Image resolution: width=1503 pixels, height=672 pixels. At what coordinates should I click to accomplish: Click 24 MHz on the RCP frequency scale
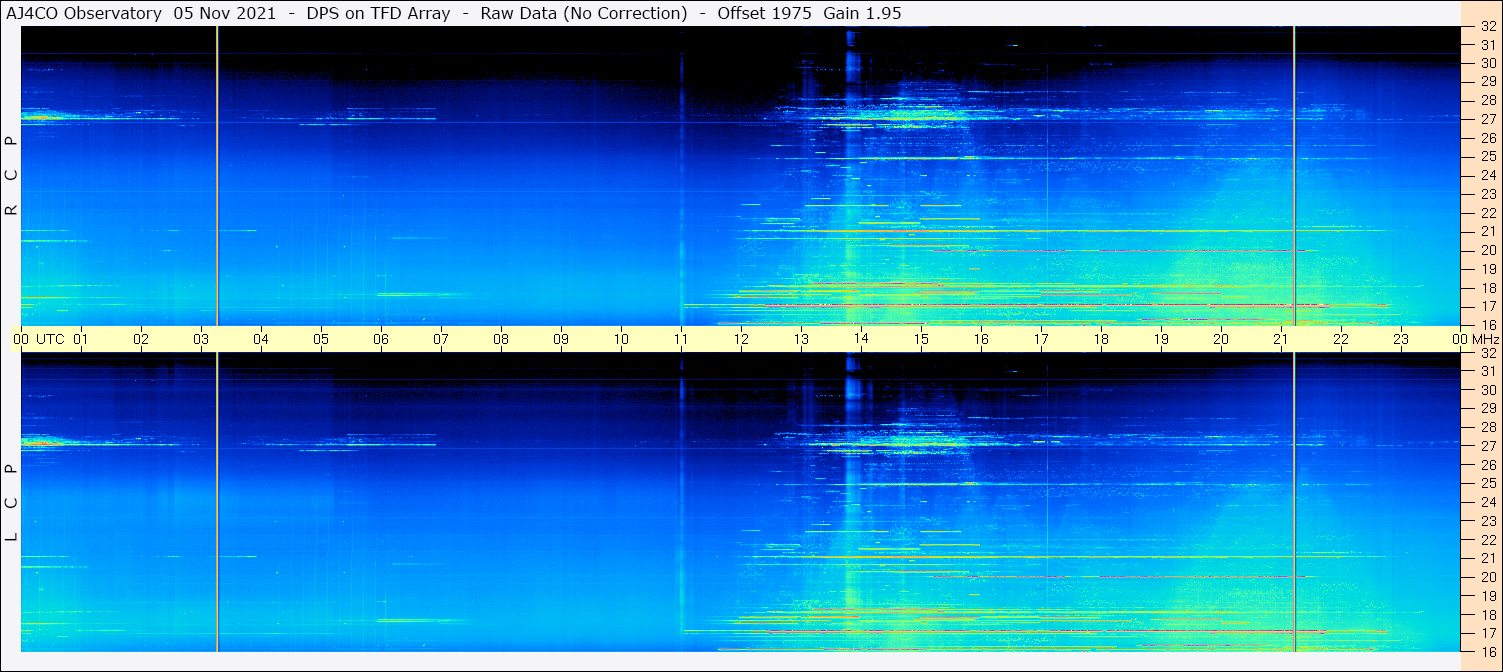1487,175
